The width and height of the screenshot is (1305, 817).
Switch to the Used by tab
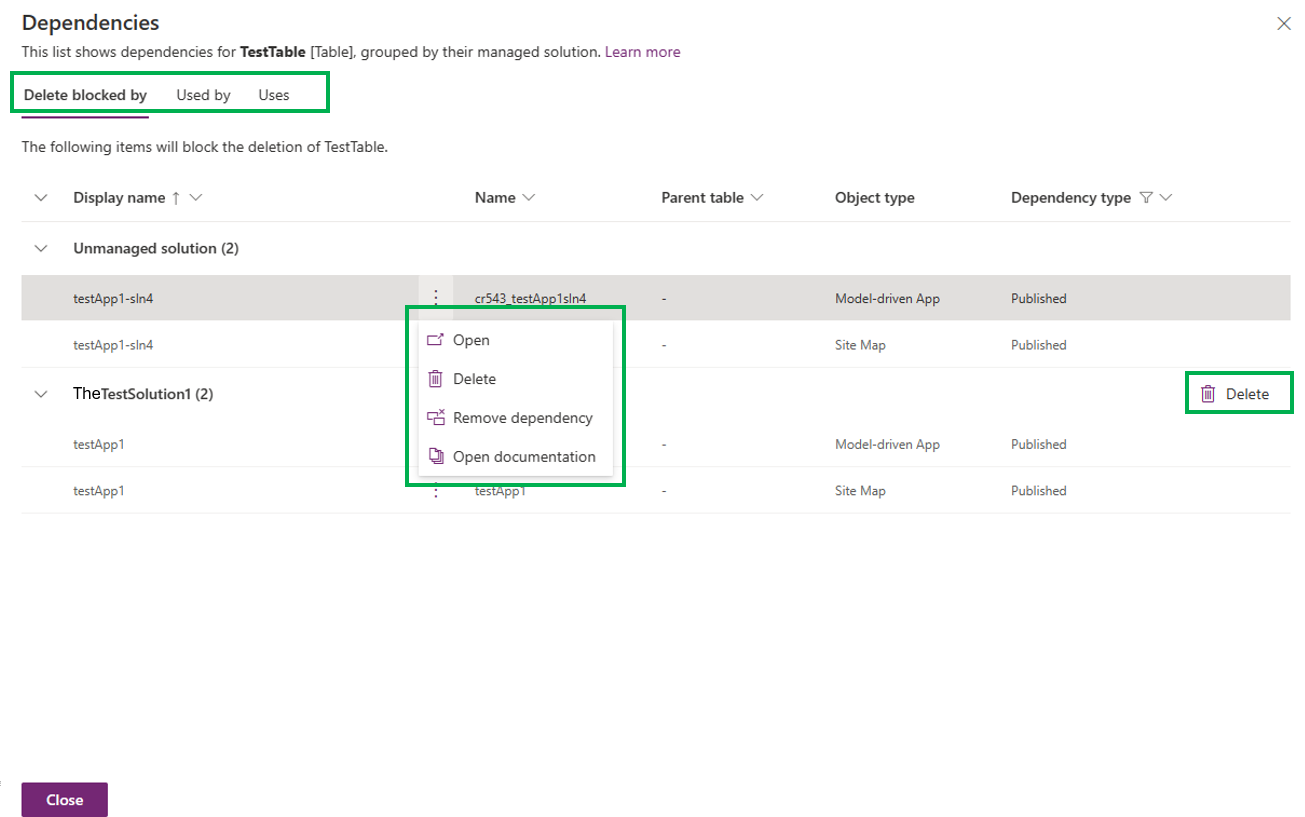[203, 94]
